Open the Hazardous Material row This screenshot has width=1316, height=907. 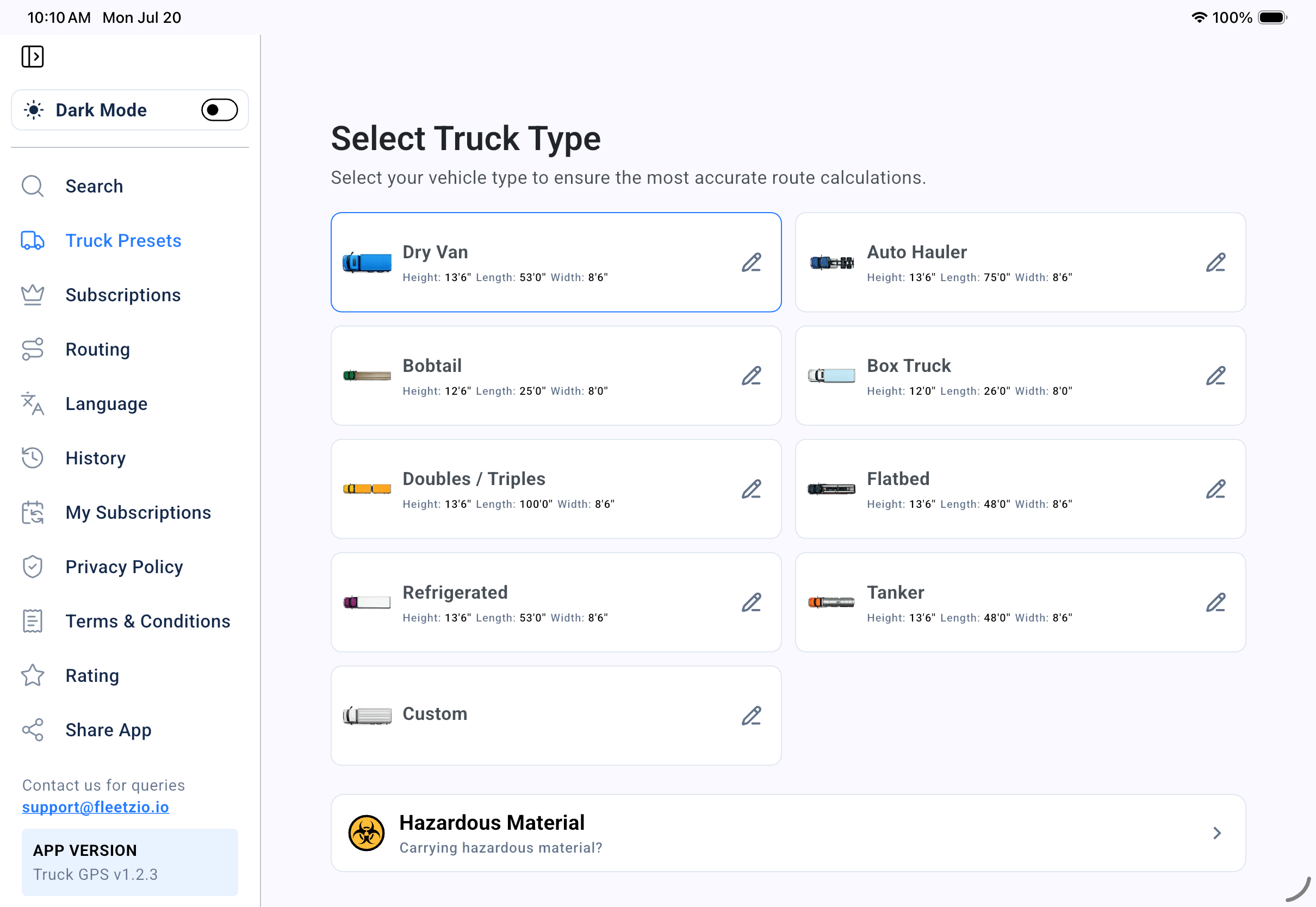coord(788,833)
